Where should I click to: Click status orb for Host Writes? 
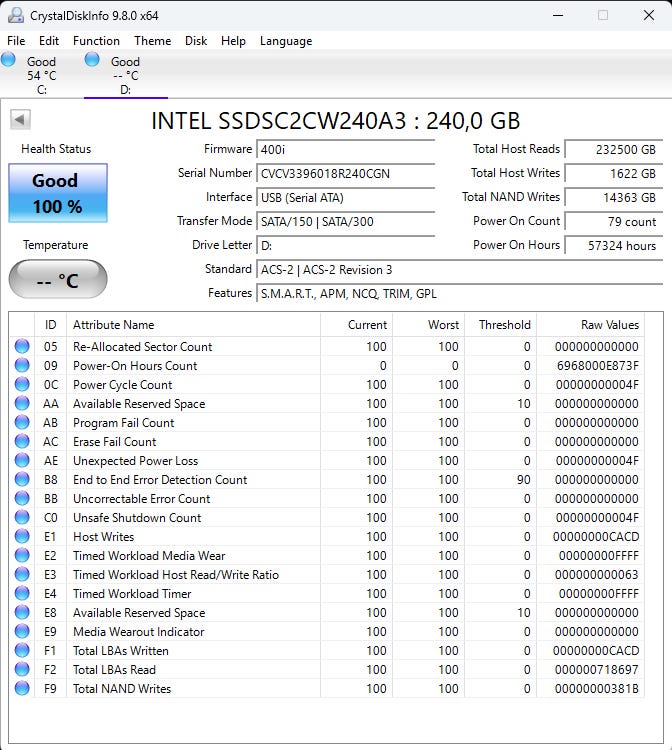pyautogui.click(x=22, y=536)
